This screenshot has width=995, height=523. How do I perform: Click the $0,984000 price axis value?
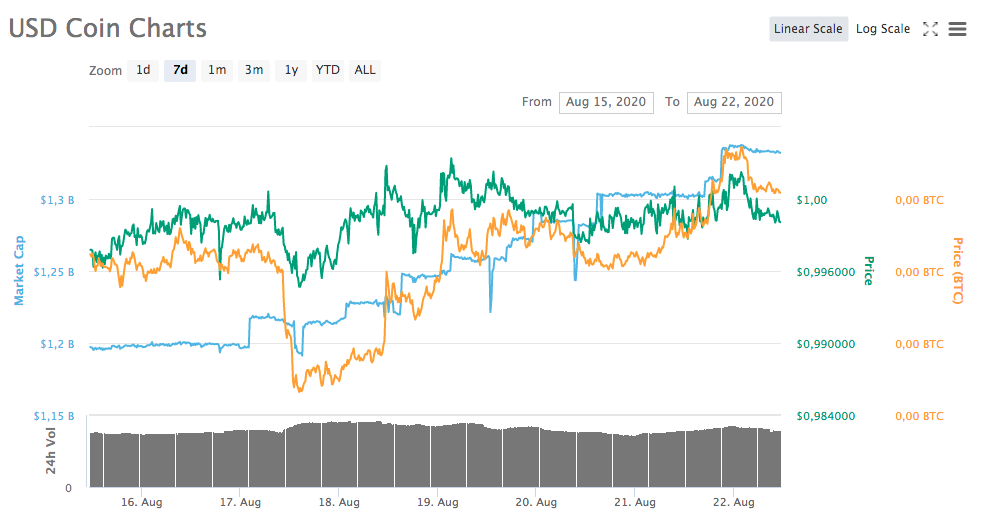826,416
